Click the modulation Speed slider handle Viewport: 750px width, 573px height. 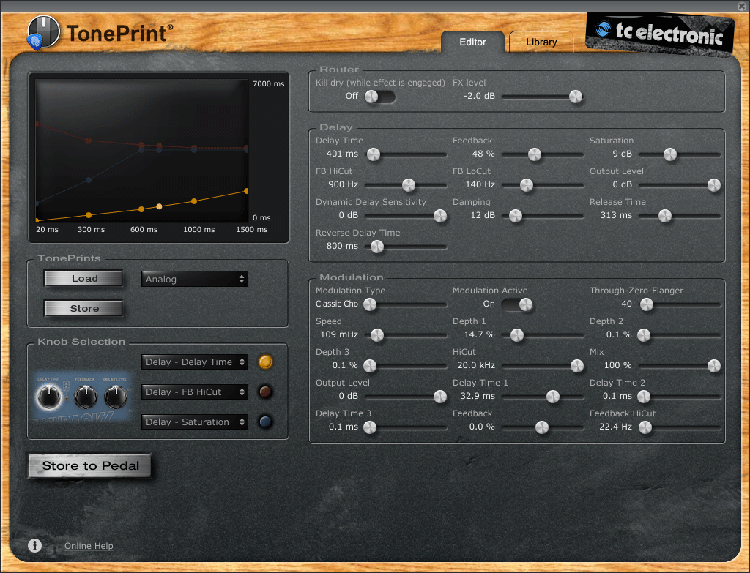click(x=377, y=335)
